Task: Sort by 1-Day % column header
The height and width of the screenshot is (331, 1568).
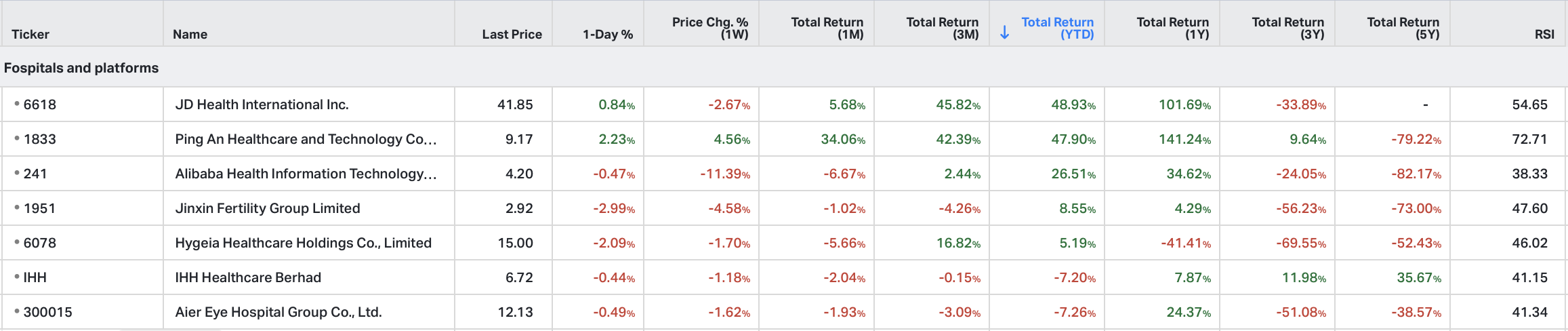Action: tap(608, 34)
